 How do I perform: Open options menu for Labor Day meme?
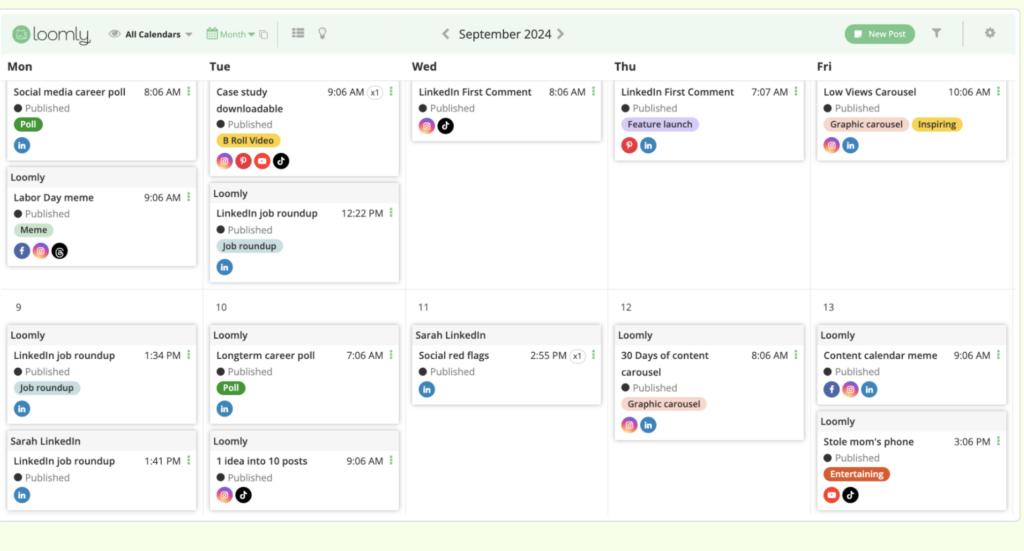pos(188,197)
